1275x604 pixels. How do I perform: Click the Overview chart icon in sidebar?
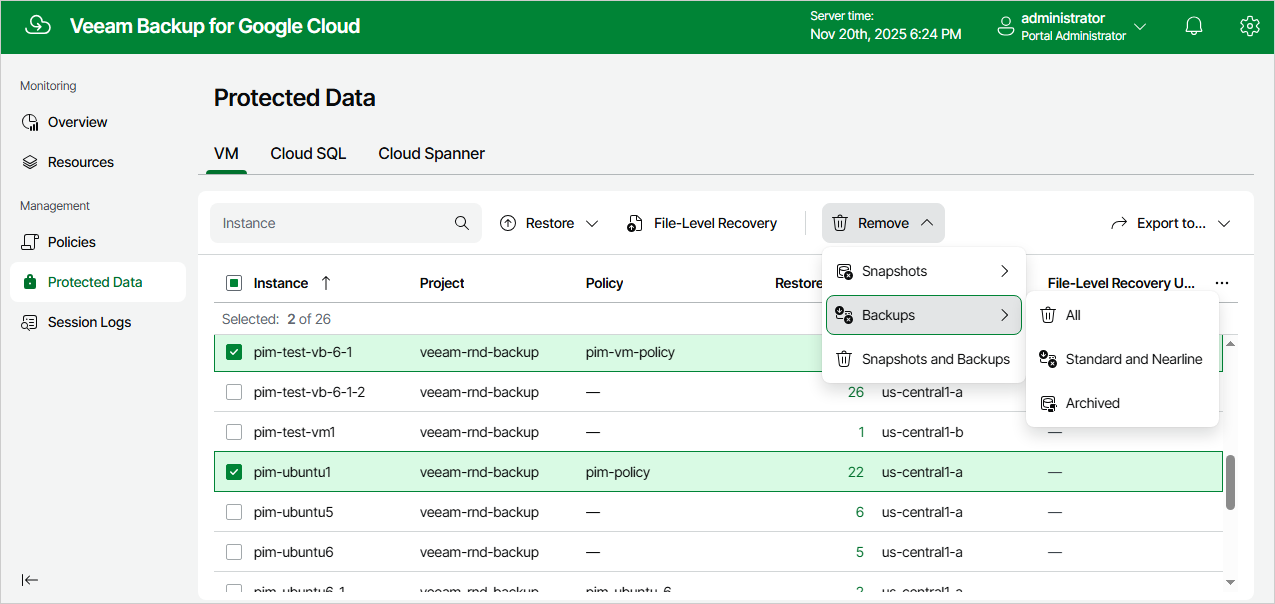pos(30,122)
